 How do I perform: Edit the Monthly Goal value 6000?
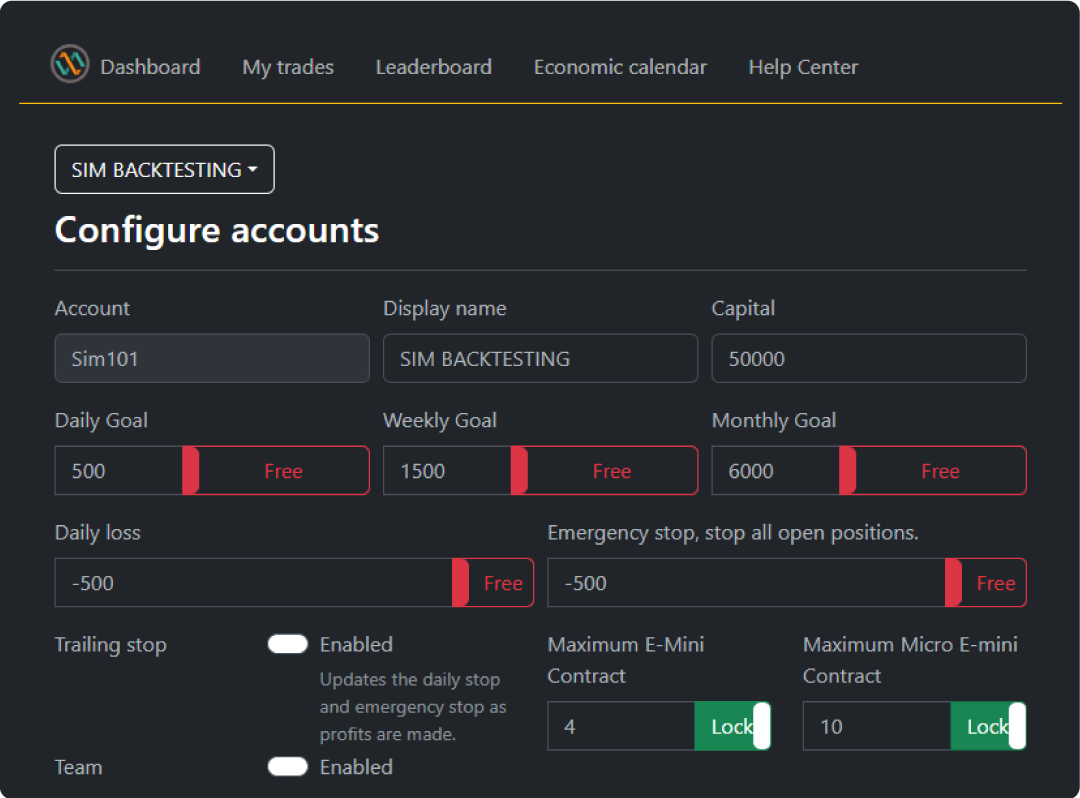click(x=776, y=470)
